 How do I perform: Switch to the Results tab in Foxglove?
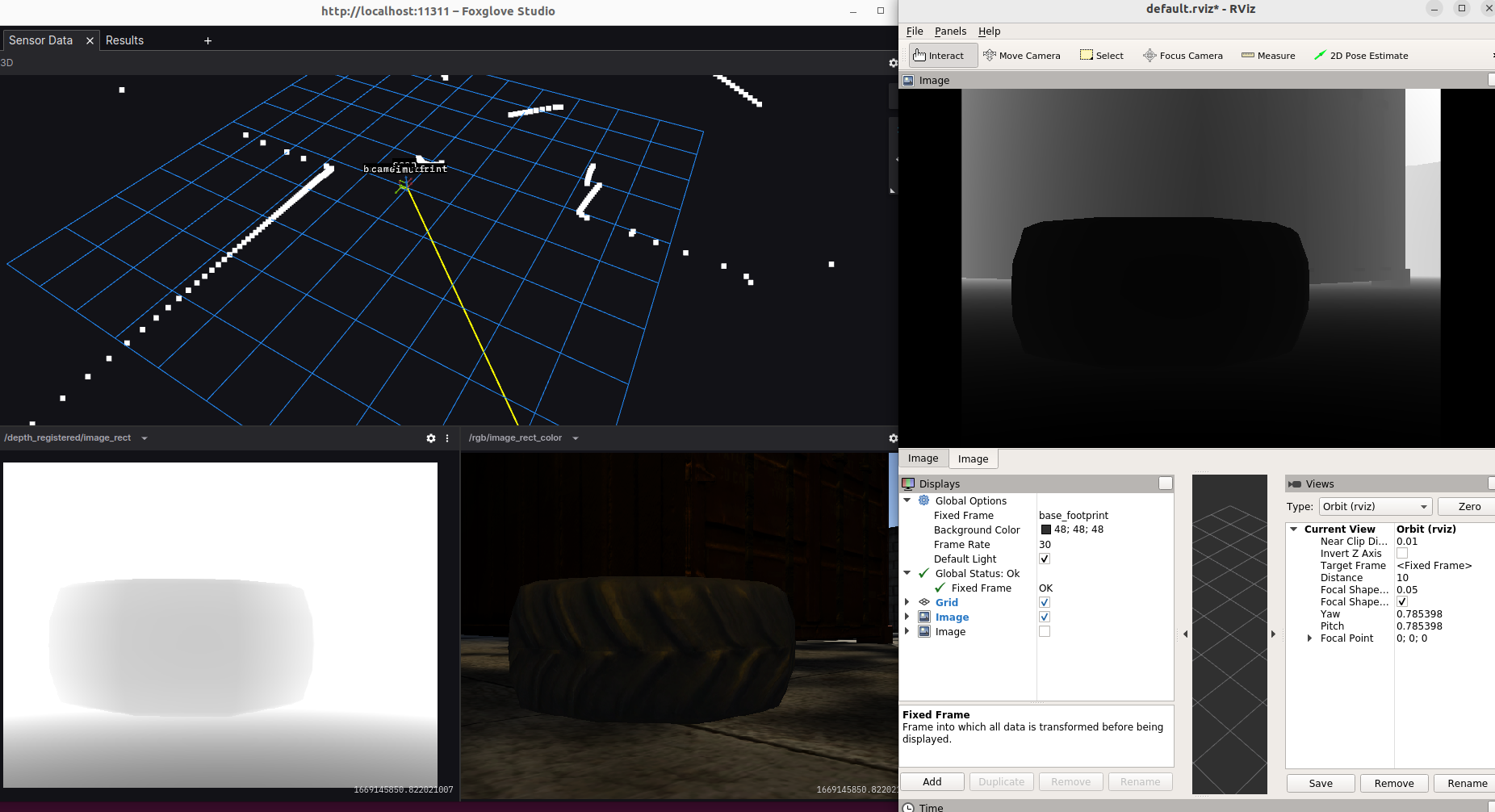pyautogui.click(x=124, y=40)
